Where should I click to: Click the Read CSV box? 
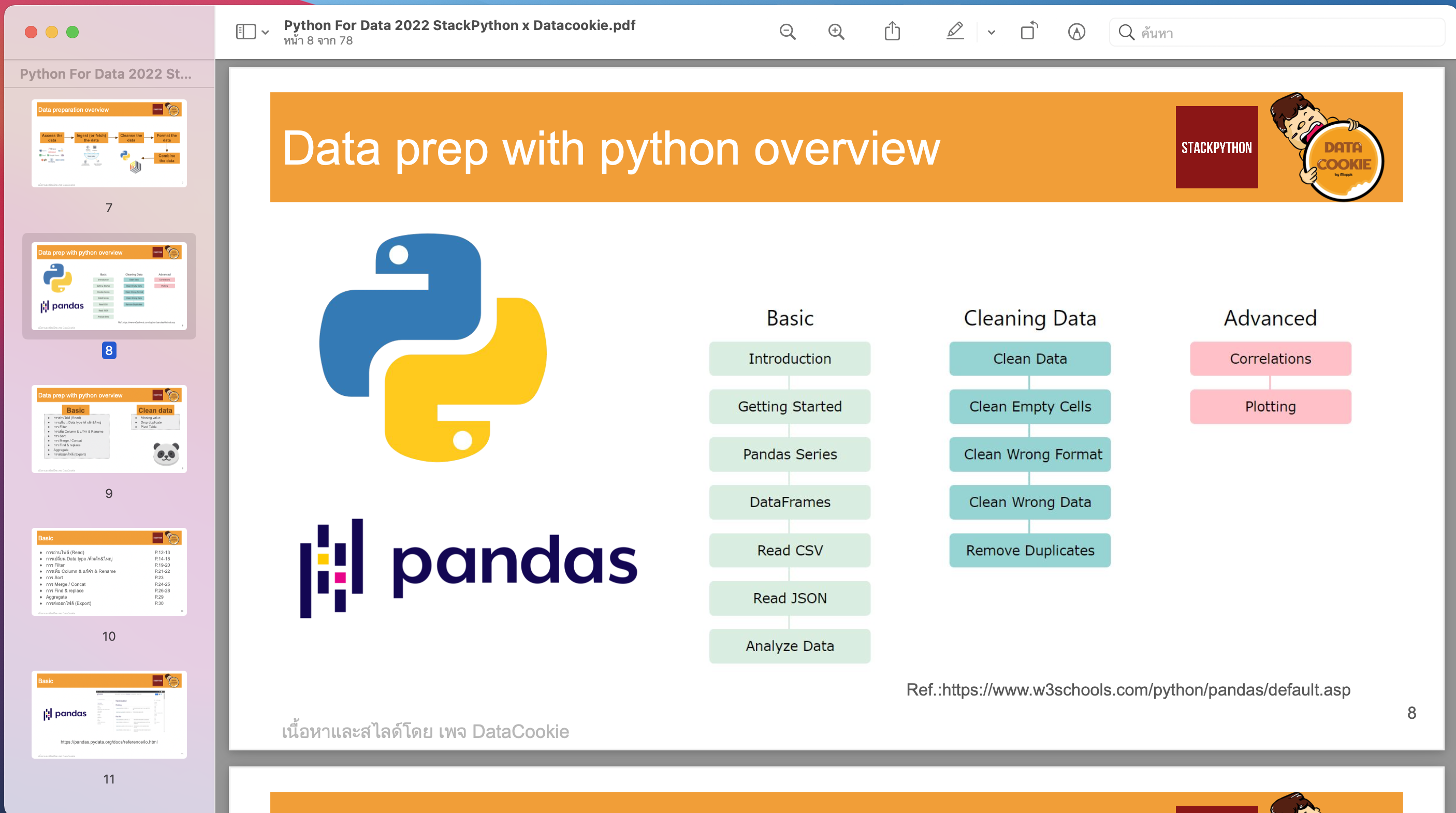[790, 550]
